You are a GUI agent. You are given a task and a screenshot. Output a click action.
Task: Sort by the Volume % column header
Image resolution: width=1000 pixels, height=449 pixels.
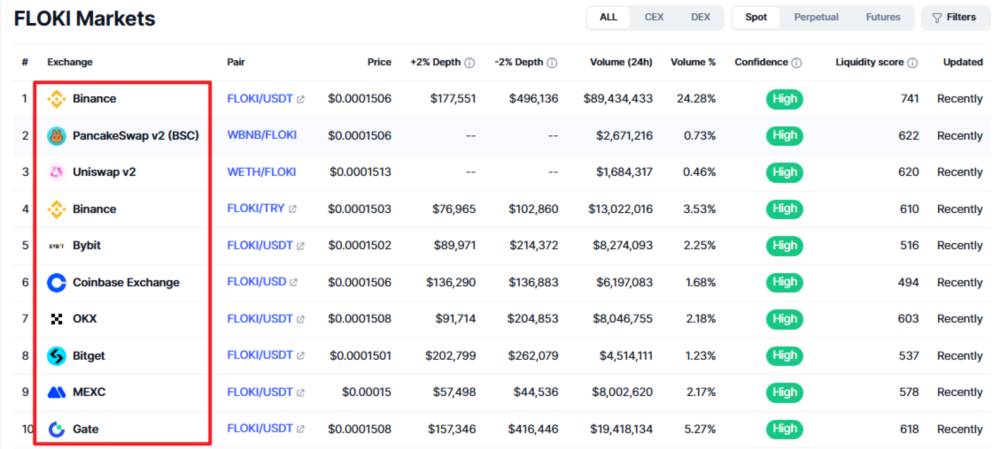tap(693, 63)
